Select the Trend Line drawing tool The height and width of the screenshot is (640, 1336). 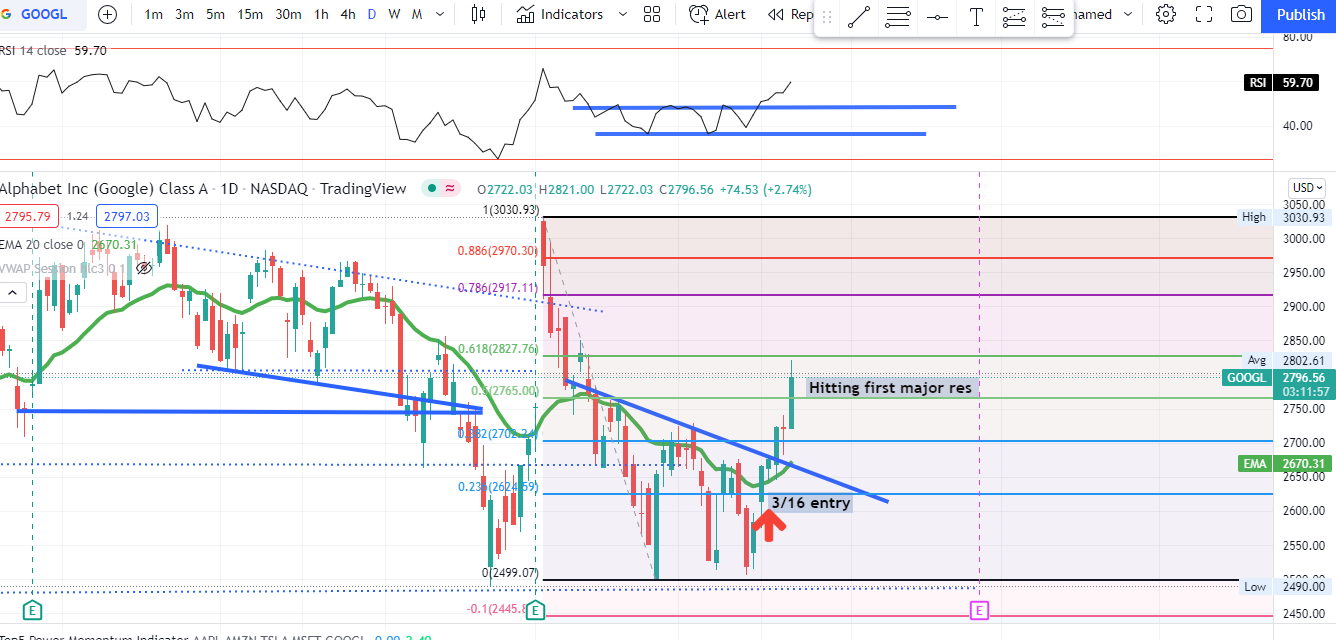point(858,16)
